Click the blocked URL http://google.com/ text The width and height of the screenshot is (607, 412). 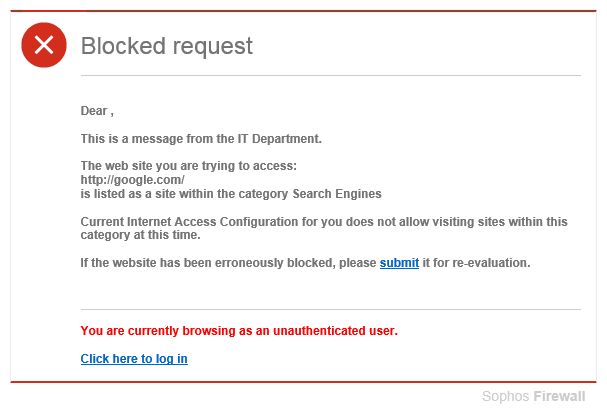(x=132, y=180)
